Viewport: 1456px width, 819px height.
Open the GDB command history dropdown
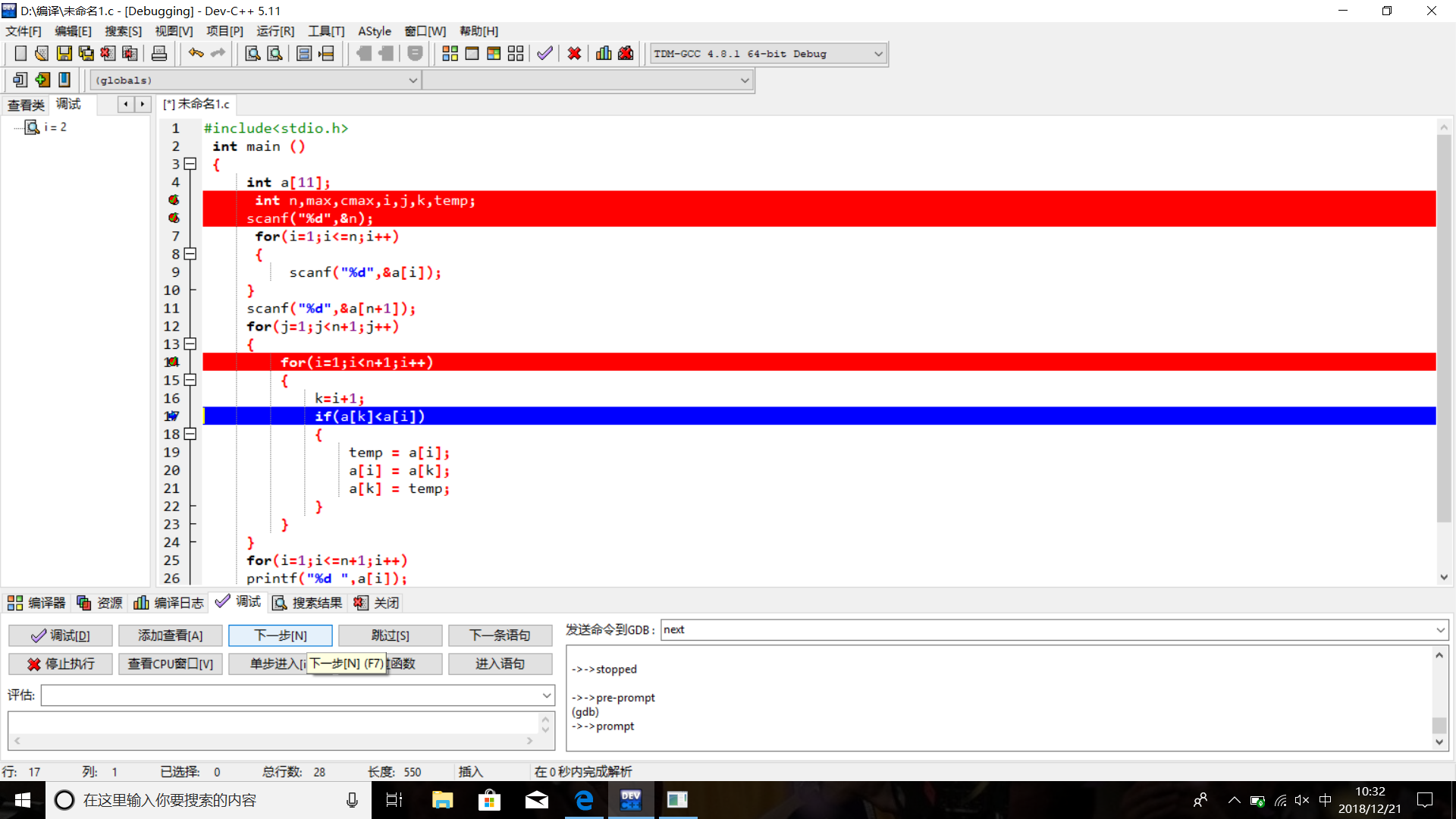click(1439, 630)
